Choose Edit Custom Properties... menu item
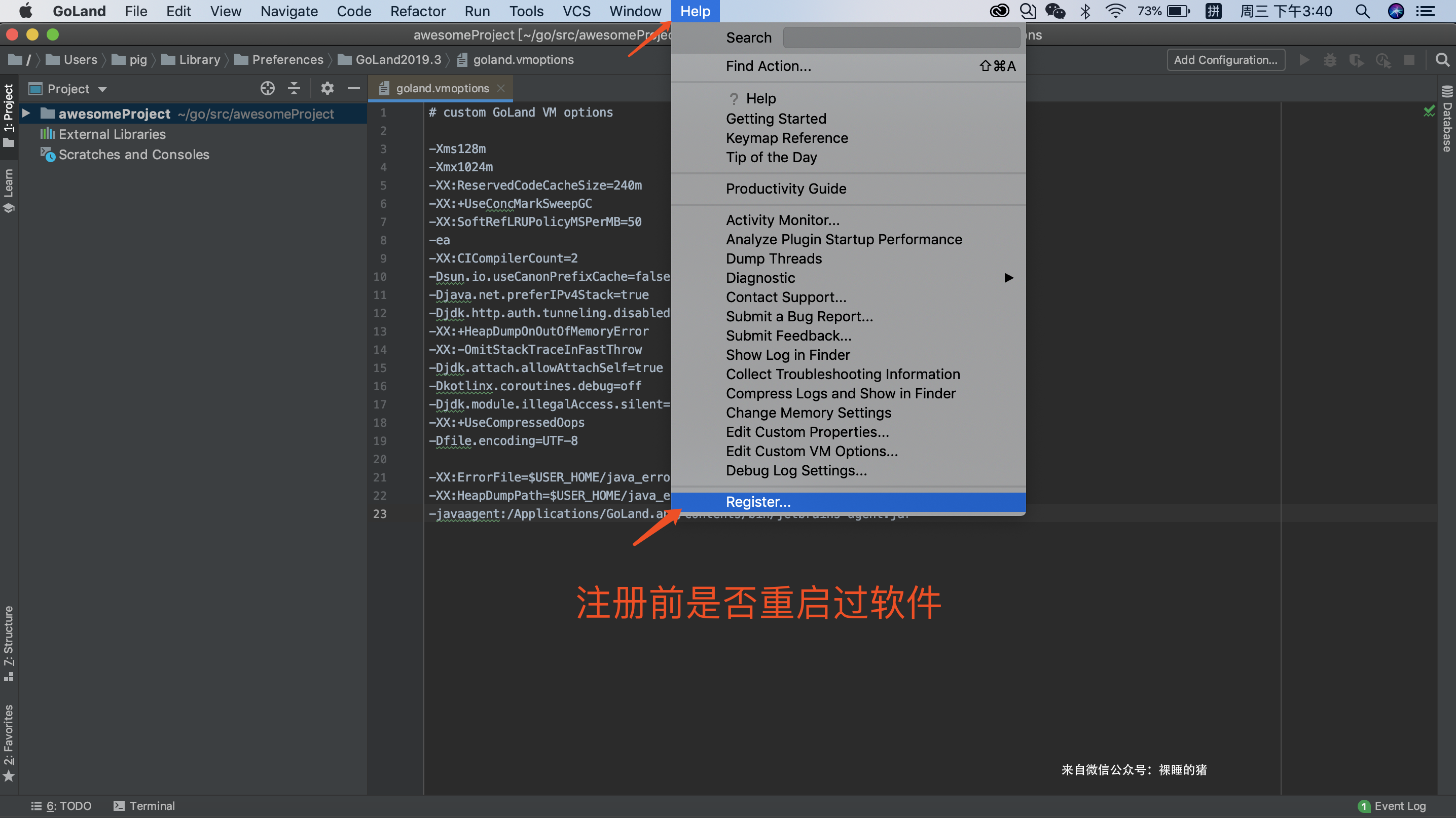The image size is (1456, 818). pyautogui.click(x=848, y=432)
